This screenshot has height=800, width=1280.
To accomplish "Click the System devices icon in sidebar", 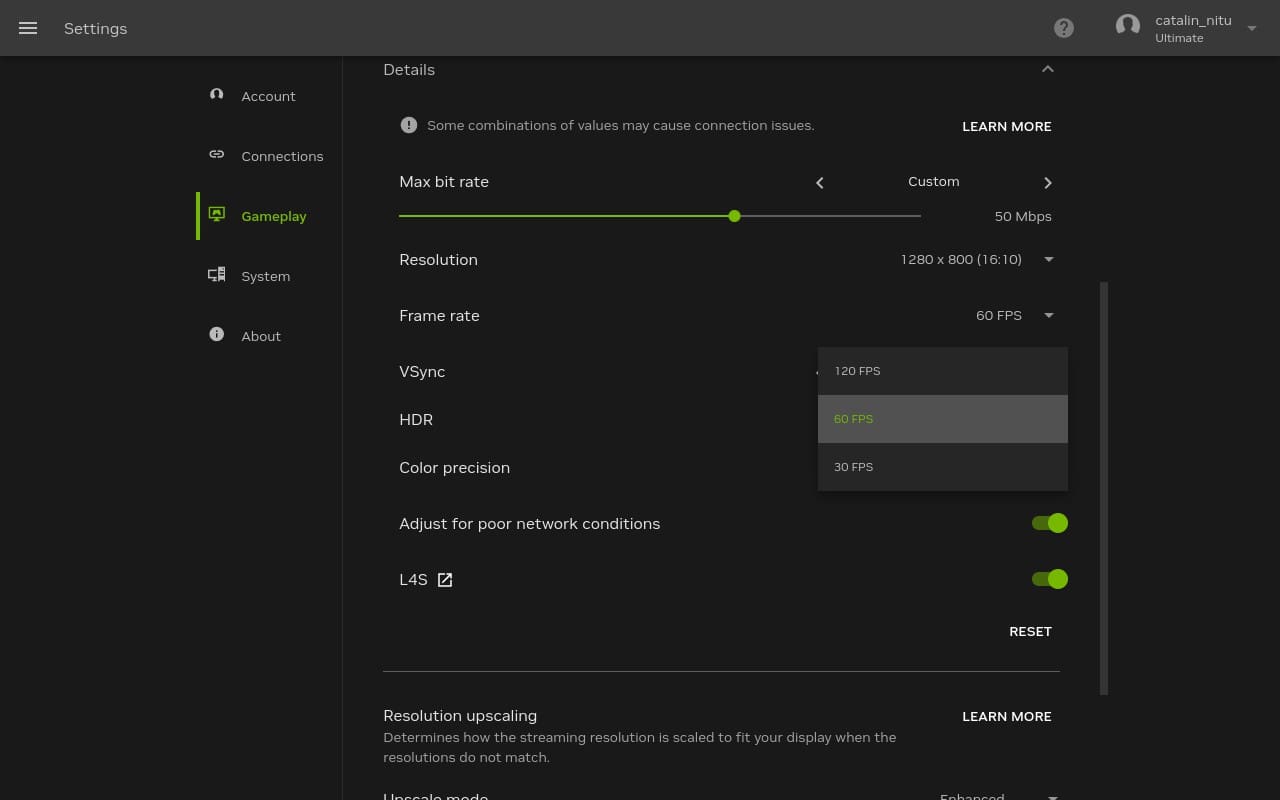I will [216, 275].
